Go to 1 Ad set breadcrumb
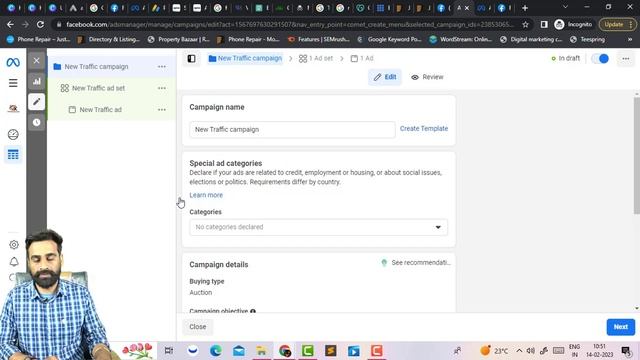This screenshot has height=360, width=640. (x=316, y=58)
